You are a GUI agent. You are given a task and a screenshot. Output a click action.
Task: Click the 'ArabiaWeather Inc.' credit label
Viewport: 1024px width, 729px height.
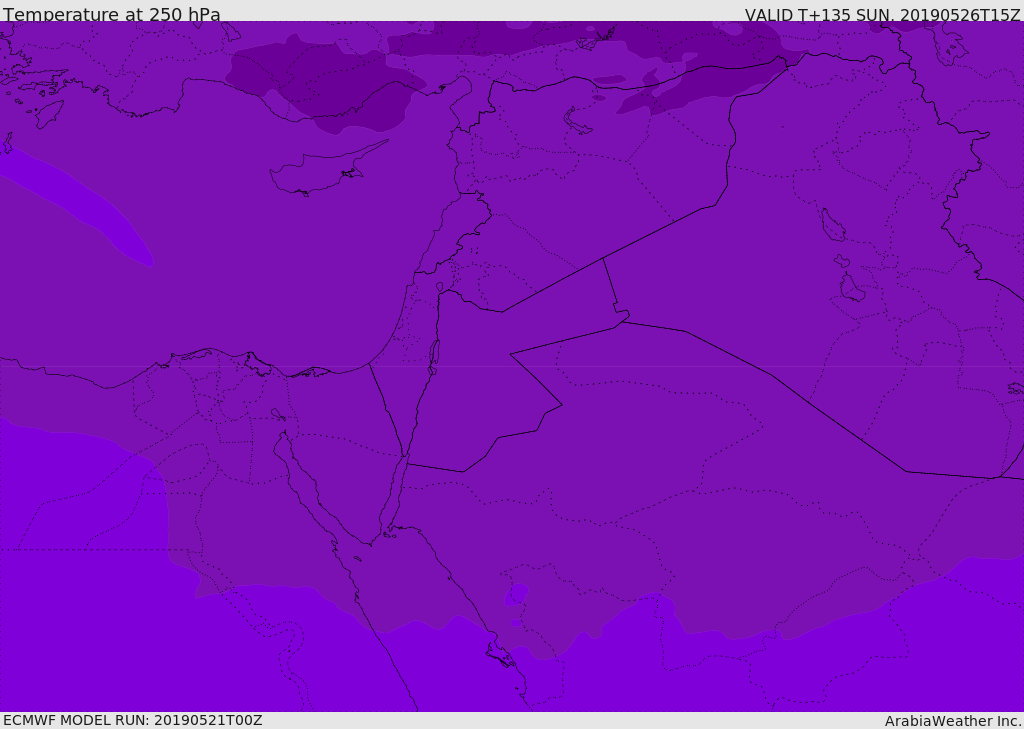[x=953, y=721]
